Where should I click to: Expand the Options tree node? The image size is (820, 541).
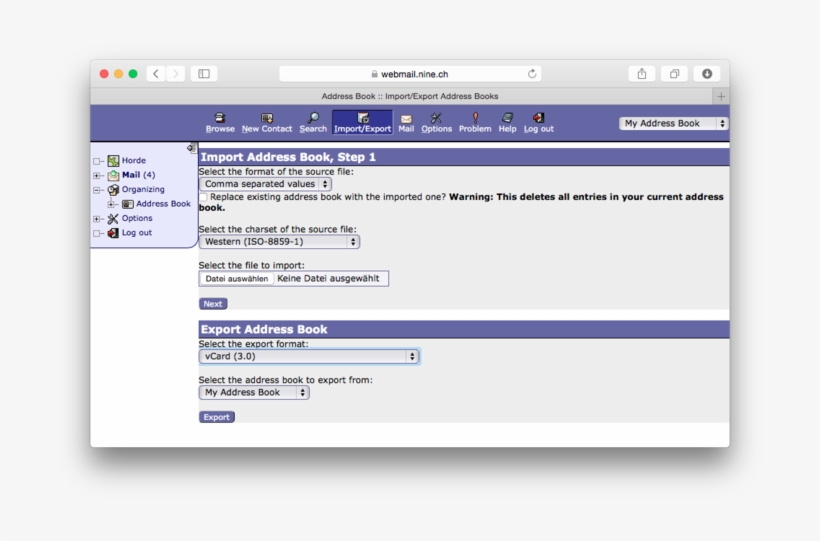(x=97, y=219)
